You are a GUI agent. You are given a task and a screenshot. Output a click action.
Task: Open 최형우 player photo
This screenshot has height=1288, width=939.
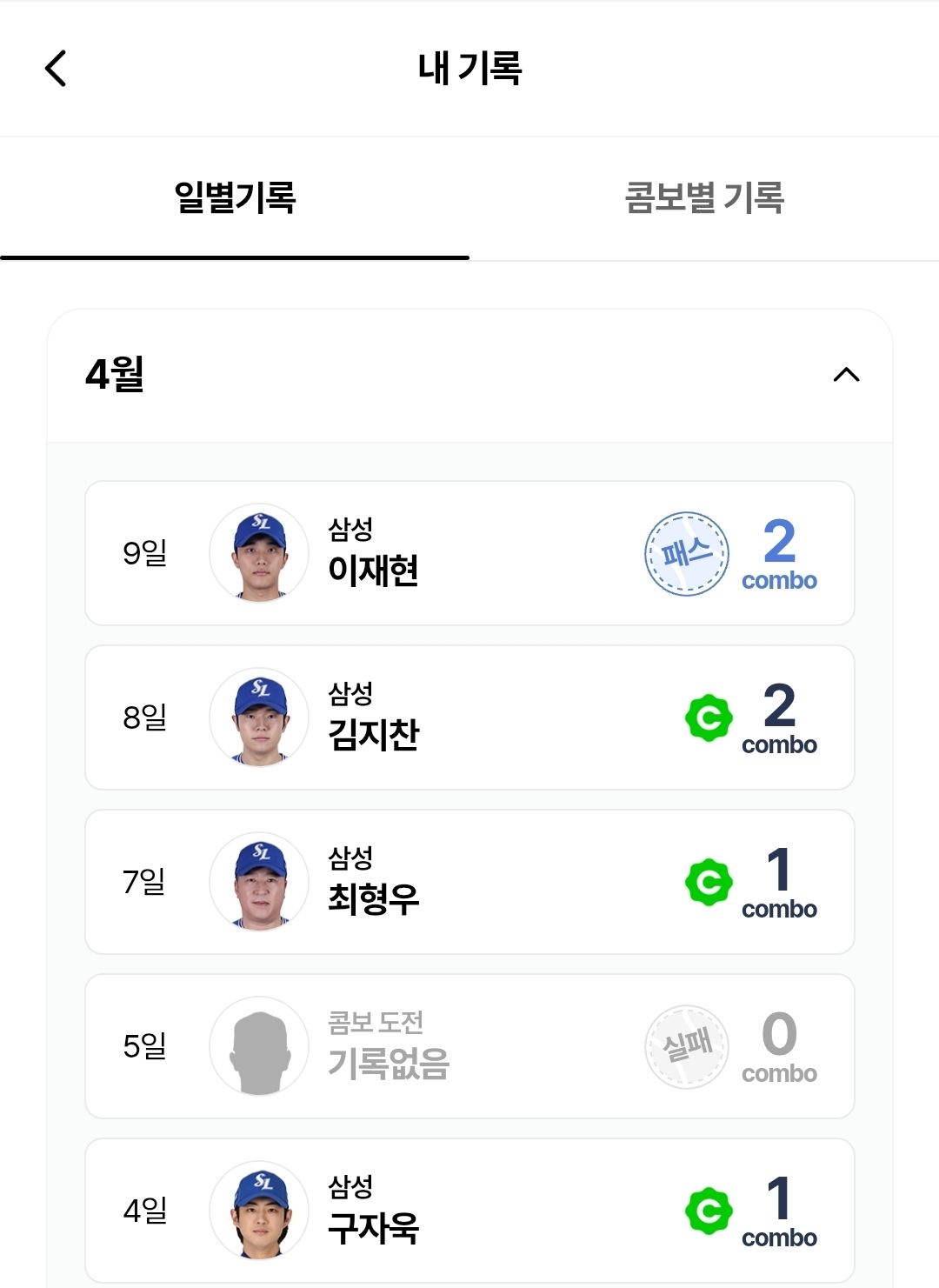click(259, 882)
